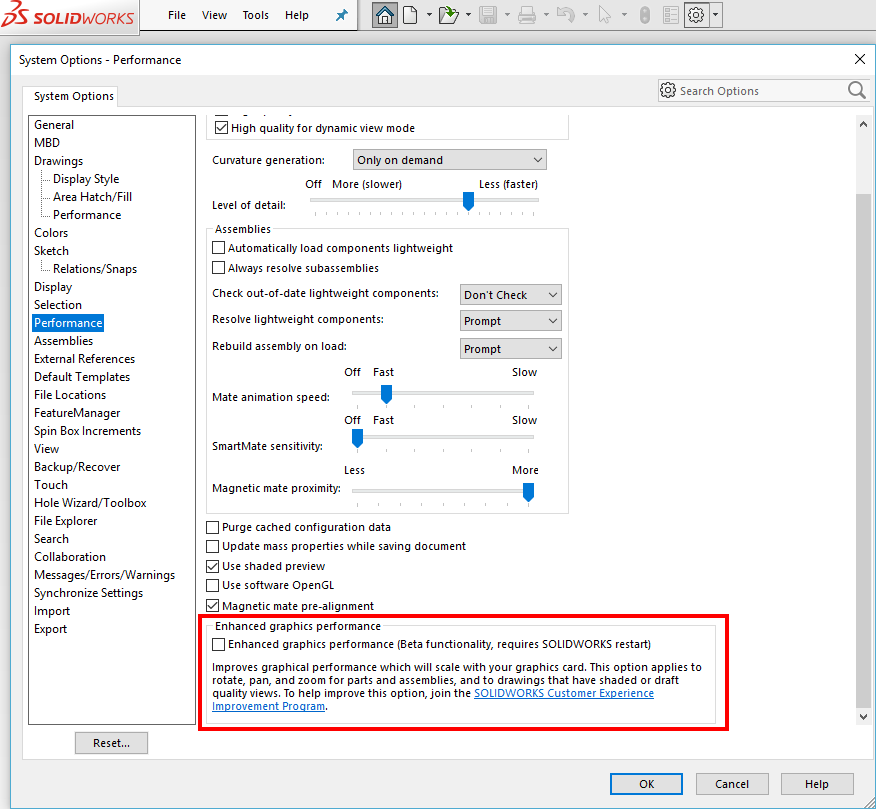This screenshot has width=876, height=809.
Task: Select Relations/Snaps under Sketch
Action: point(95,269)
